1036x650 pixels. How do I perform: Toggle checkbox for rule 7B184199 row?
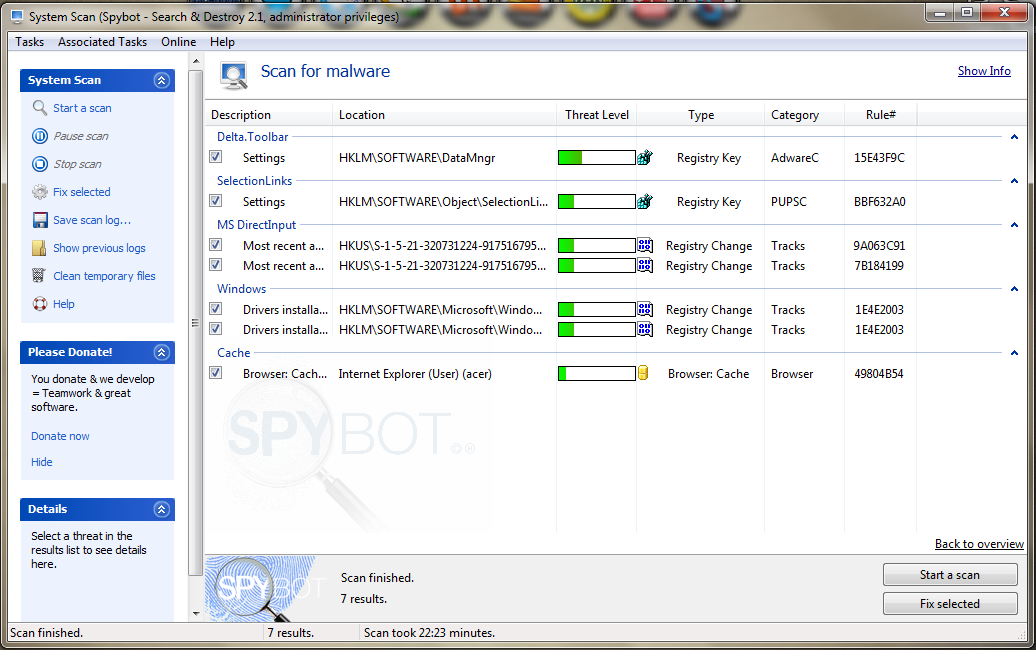[215, 265]
